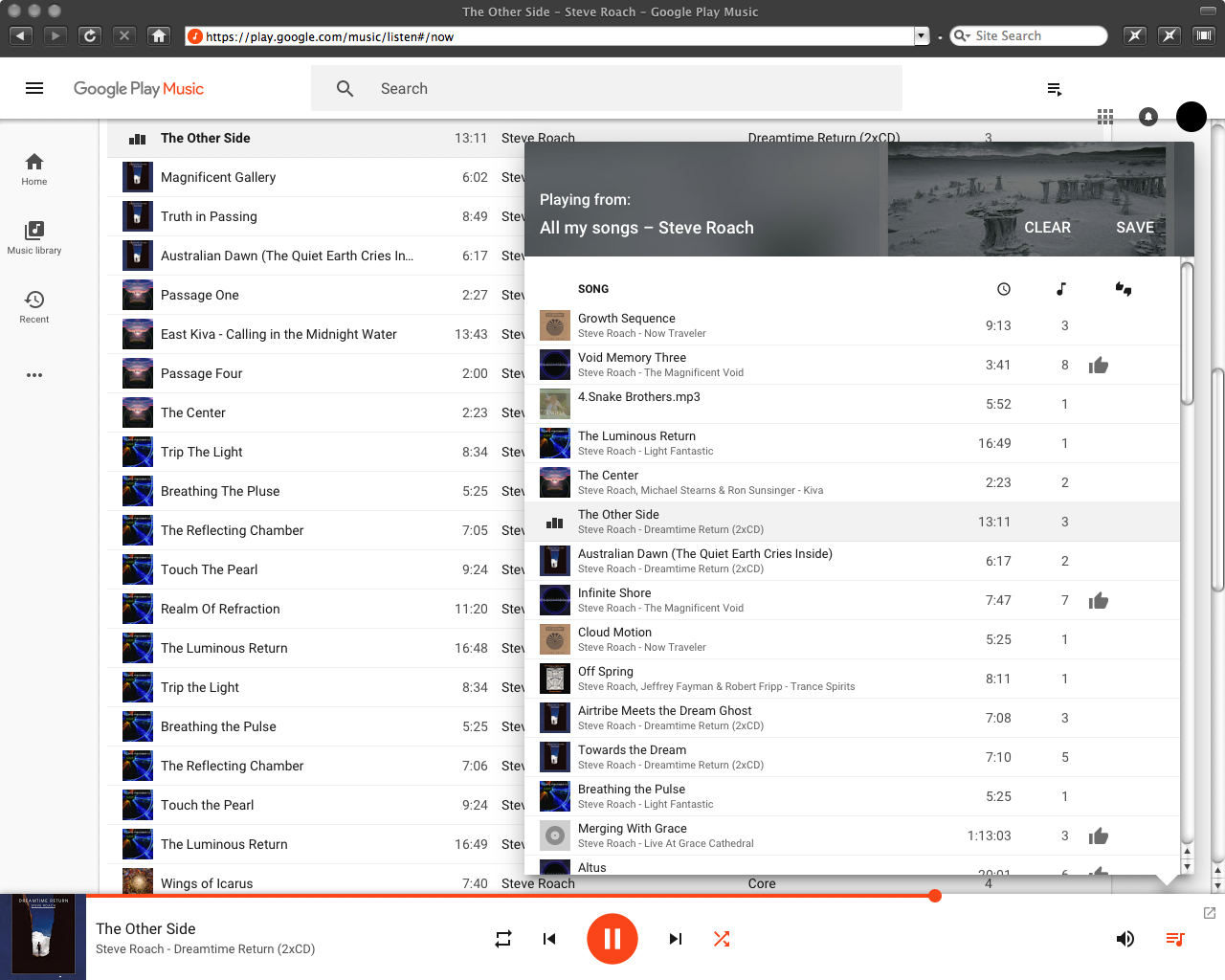Select Off Spring in queue
The image size is (1225, 980).
(852, 679)
